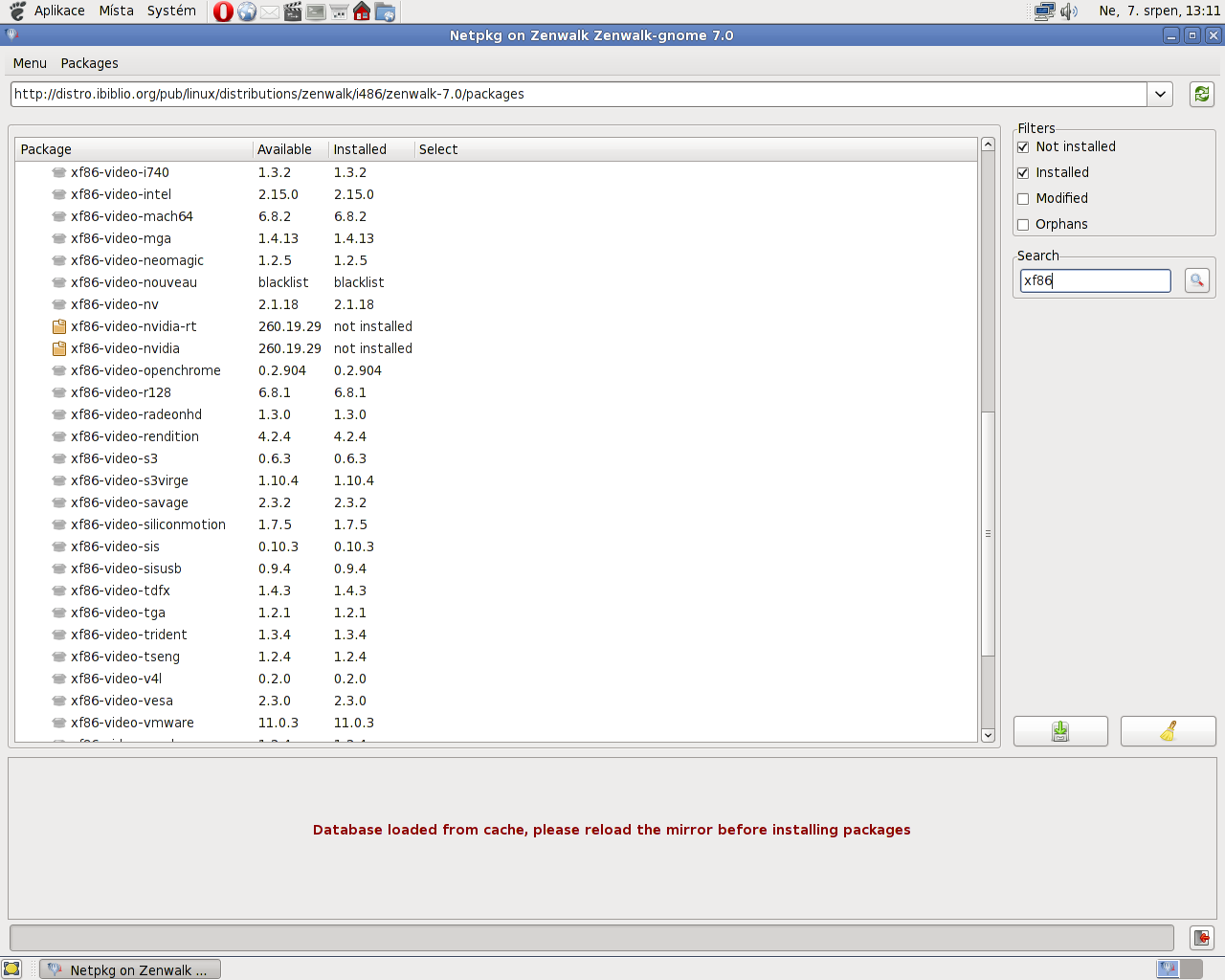
Task: Select the xf86-video-nouveau row
Action: pos(496,282)
